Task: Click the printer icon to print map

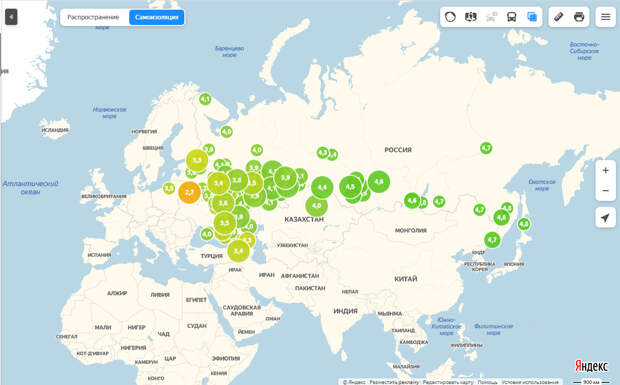Action: click(x=579, y=17)
